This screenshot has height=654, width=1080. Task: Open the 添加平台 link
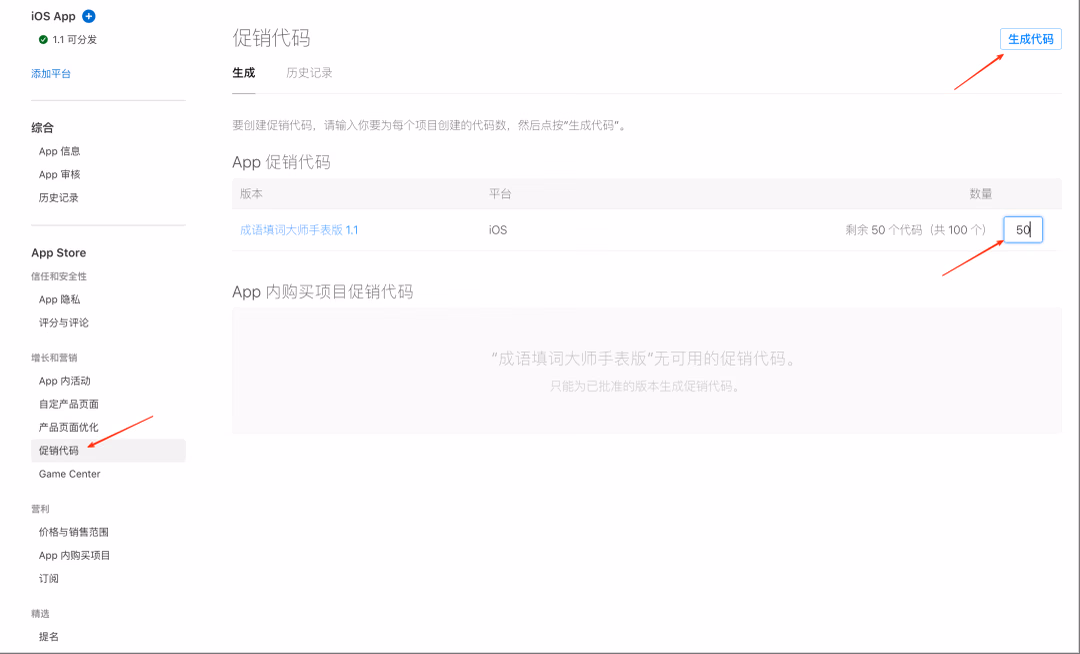tap(51, 74)
